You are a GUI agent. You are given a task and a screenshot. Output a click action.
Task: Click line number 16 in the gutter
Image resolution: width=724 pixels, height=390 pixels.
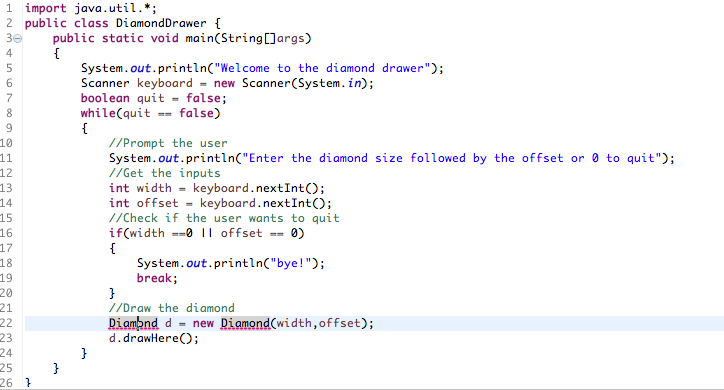click(6, 233)
